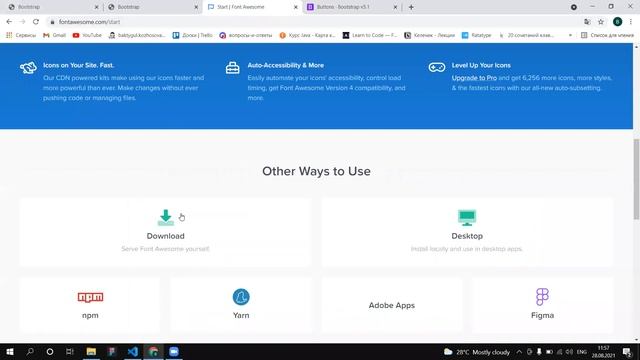Close the Start | Font Awesome tab
Image resolution: width=640 pixels, height=360 pixels.
pos(296,7)
